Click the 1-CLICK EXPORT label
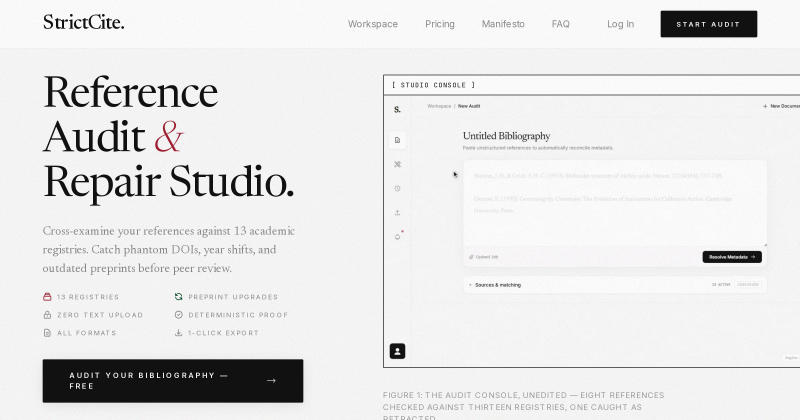Screen dimensions: 800x420 click(223, 333)
